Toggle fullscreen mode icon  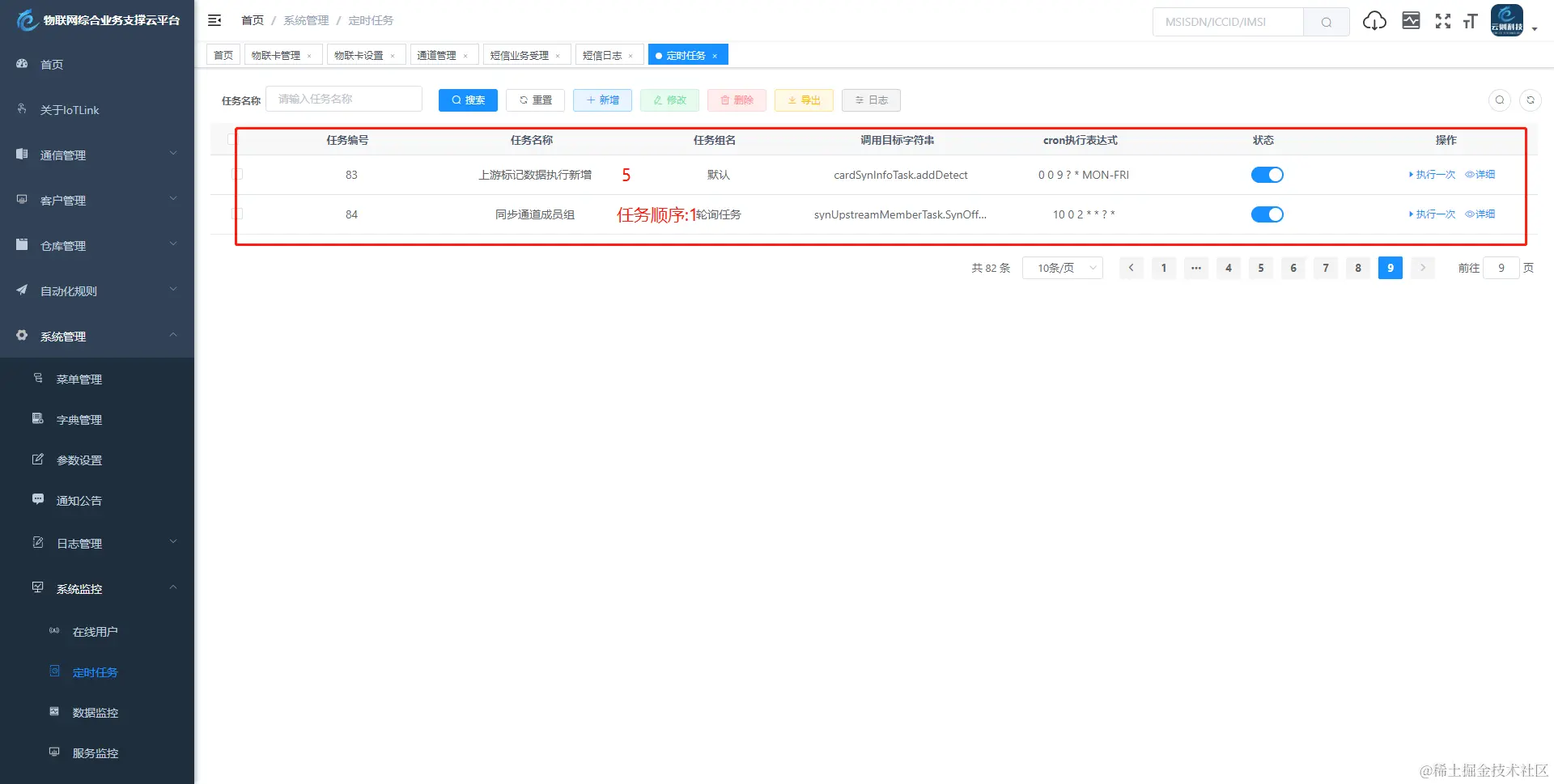[1443, 21]
